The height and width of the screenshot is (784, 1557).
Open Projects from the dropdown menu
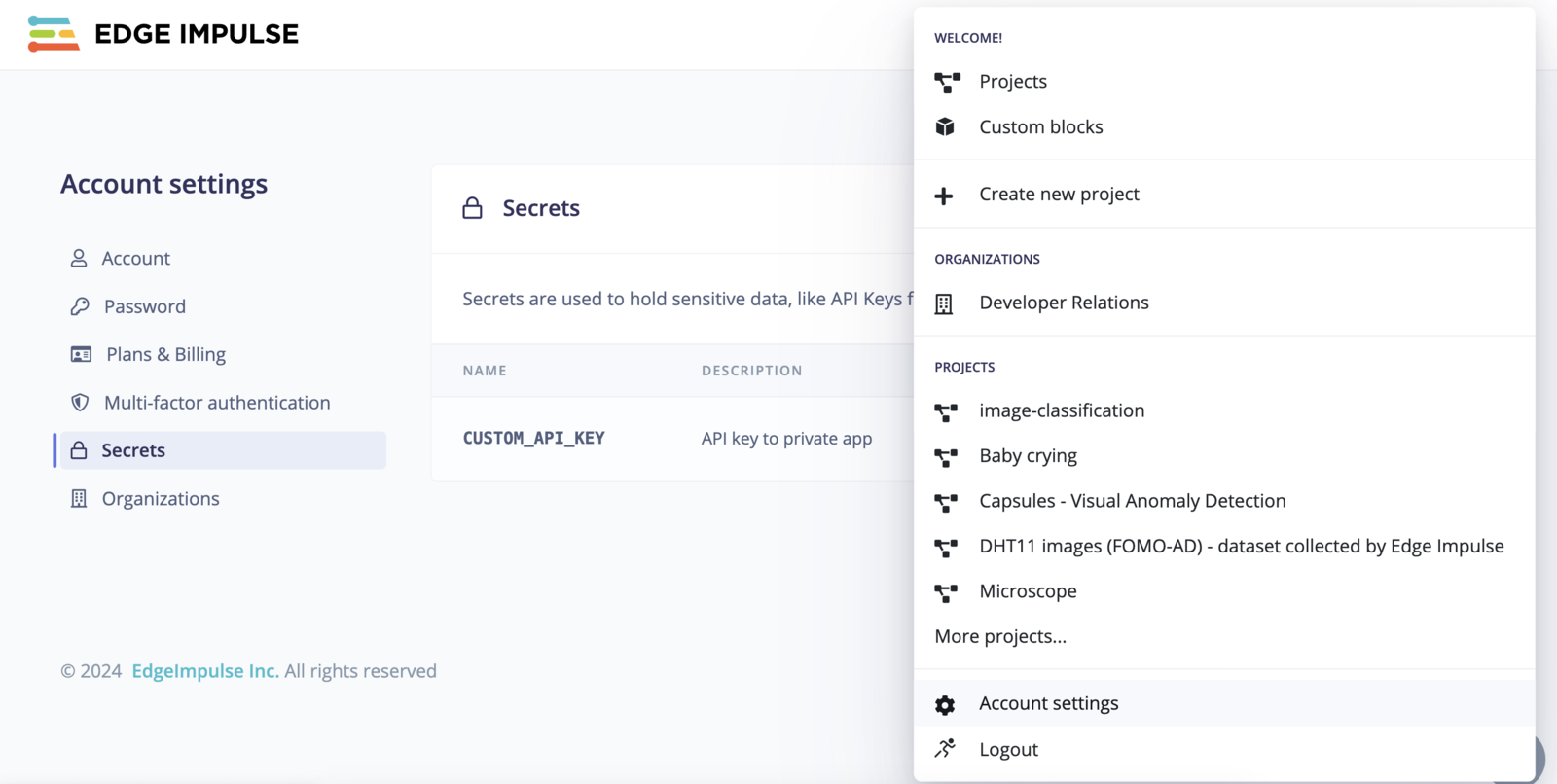point(1013,82)
